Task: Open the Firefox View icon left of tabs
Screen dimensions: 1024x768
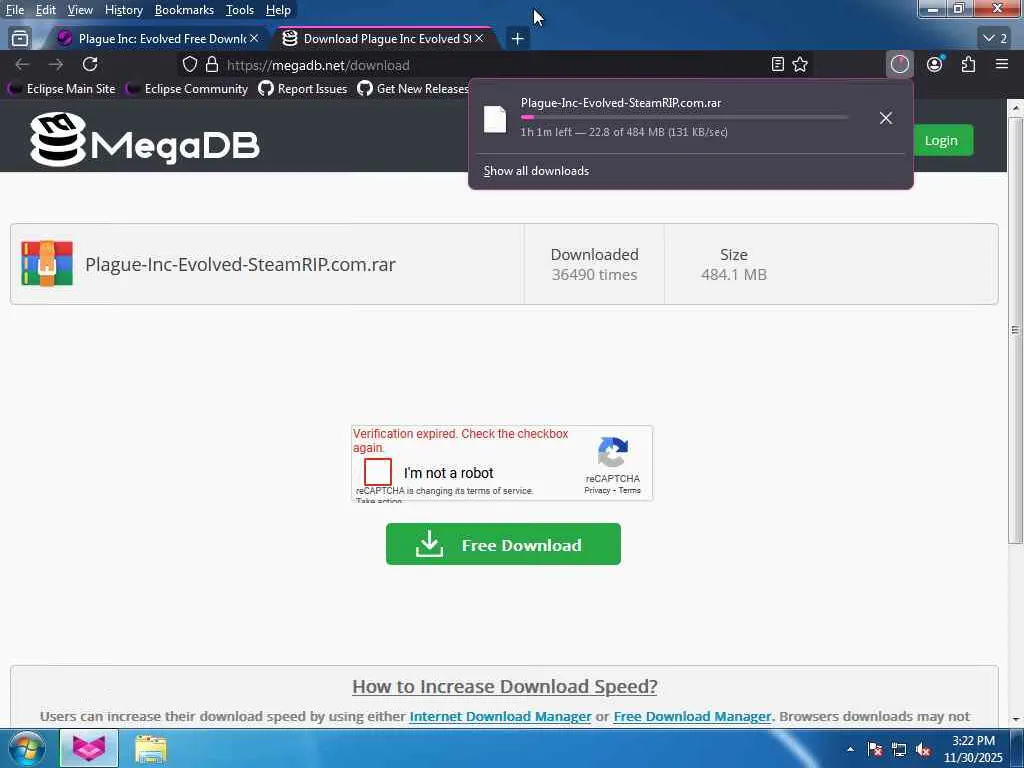Action: [x=20, y=39]
